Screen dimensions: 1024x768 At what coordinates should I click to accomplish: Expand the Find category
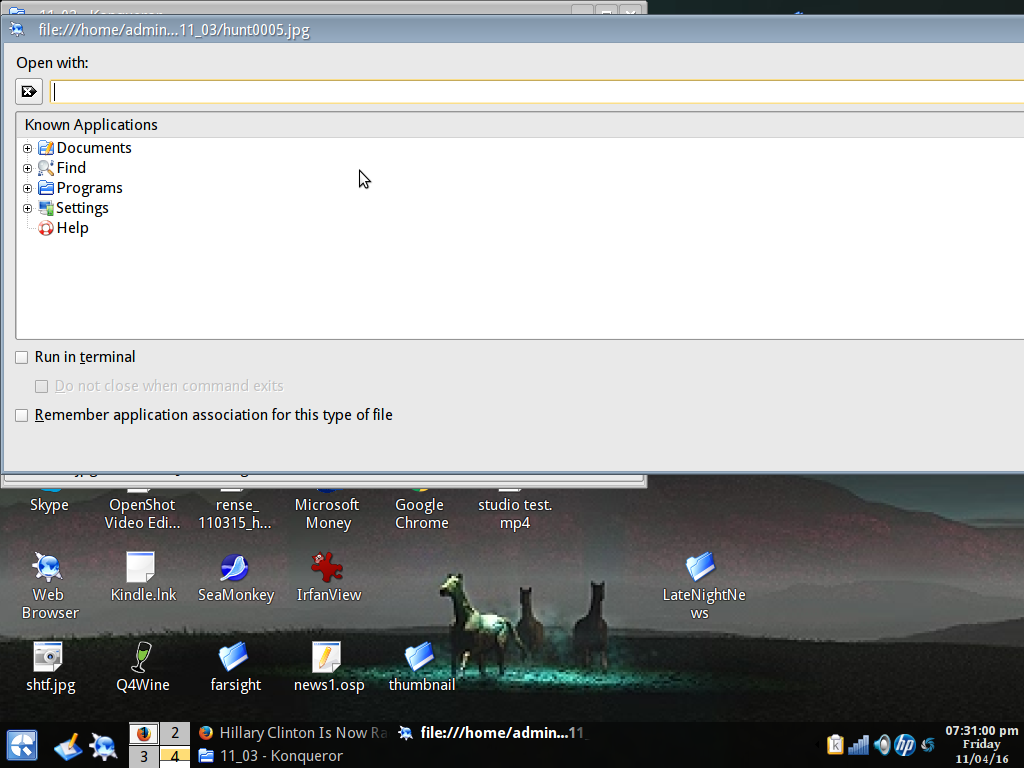coord(28,168)
